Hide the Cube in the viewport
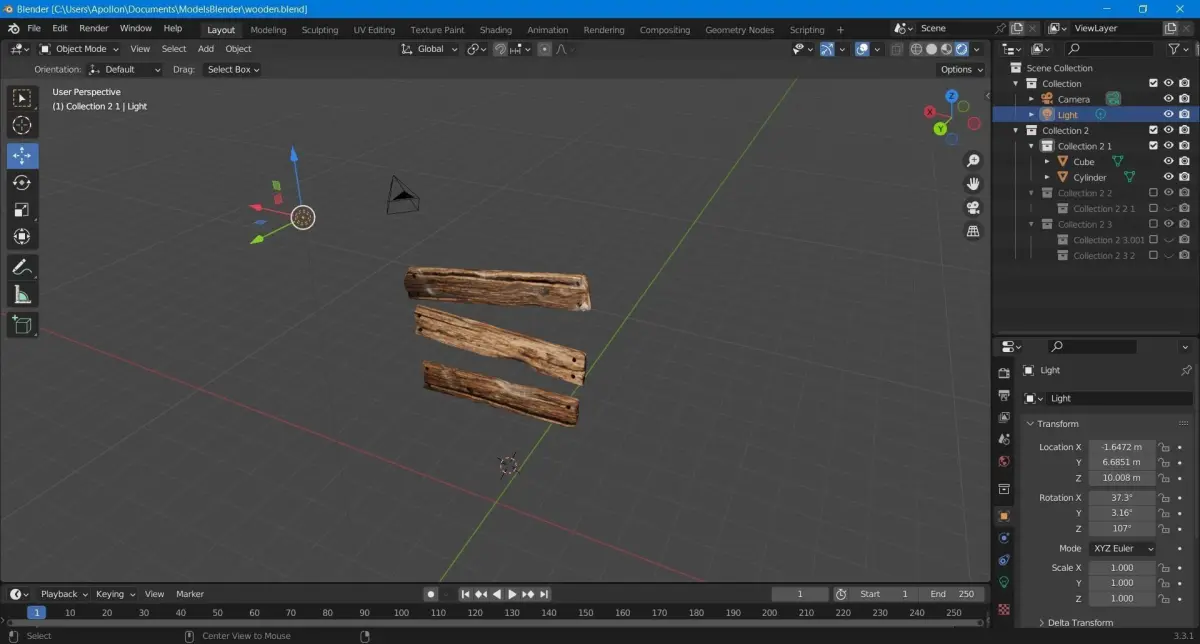 1168,161
